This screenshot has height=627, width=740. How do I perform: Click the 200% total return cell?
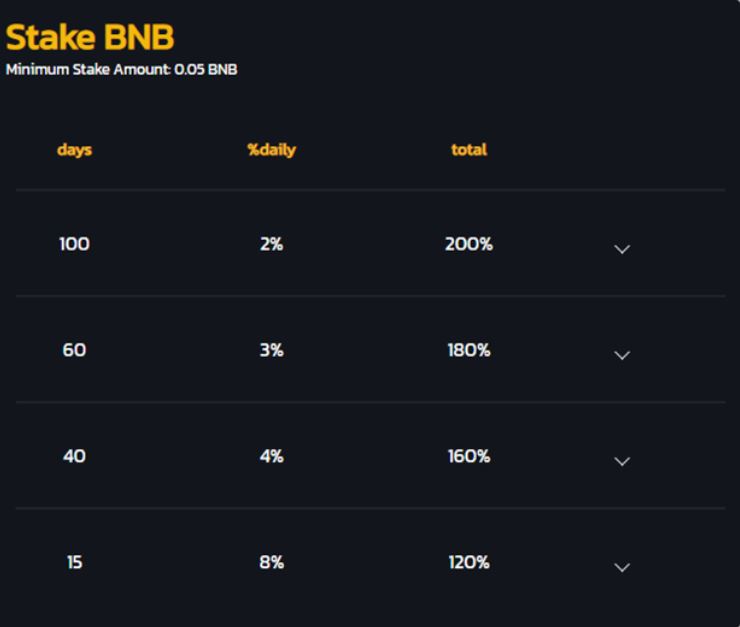[x=469, y=244]
